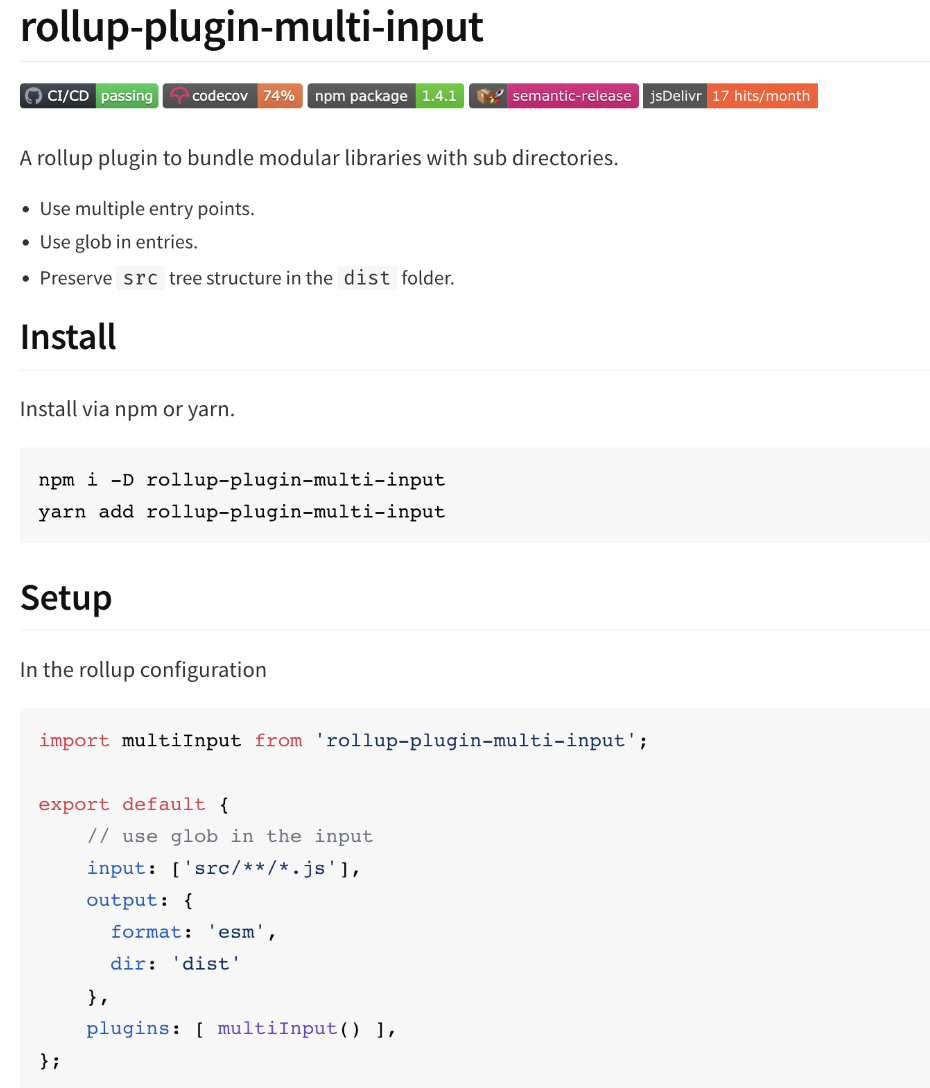
Task: Open the npm package 1.4.1 badge
Action: [385, 96]
